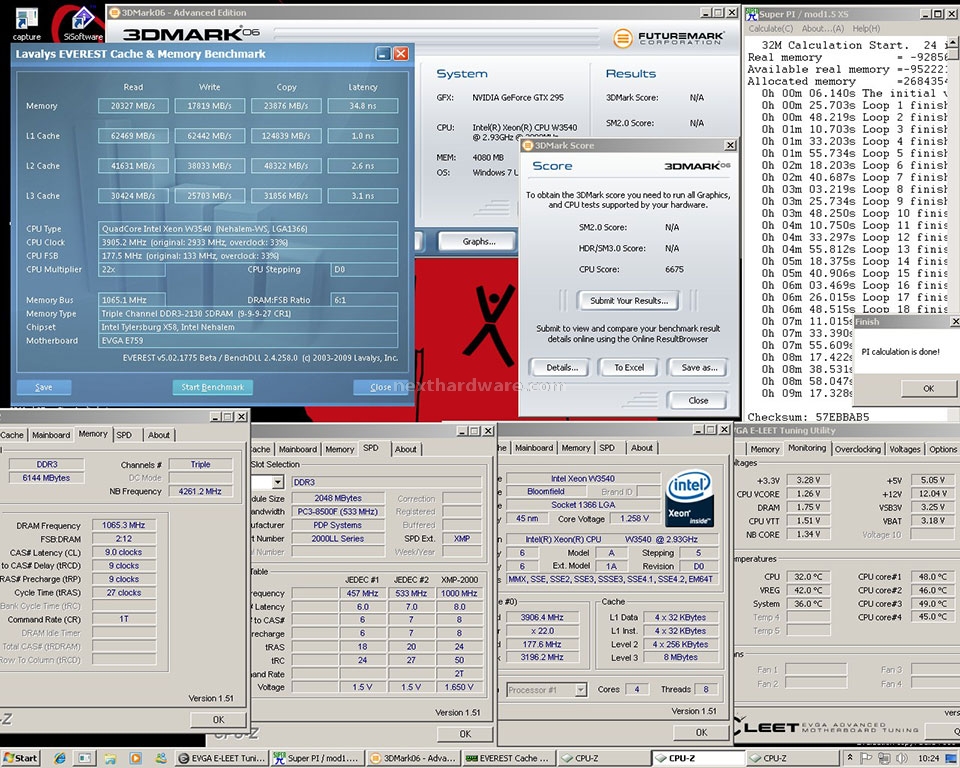Screen dimensions: 960x768
Task: Click the switch windows quick launch icon
Action: pos(84,758)
